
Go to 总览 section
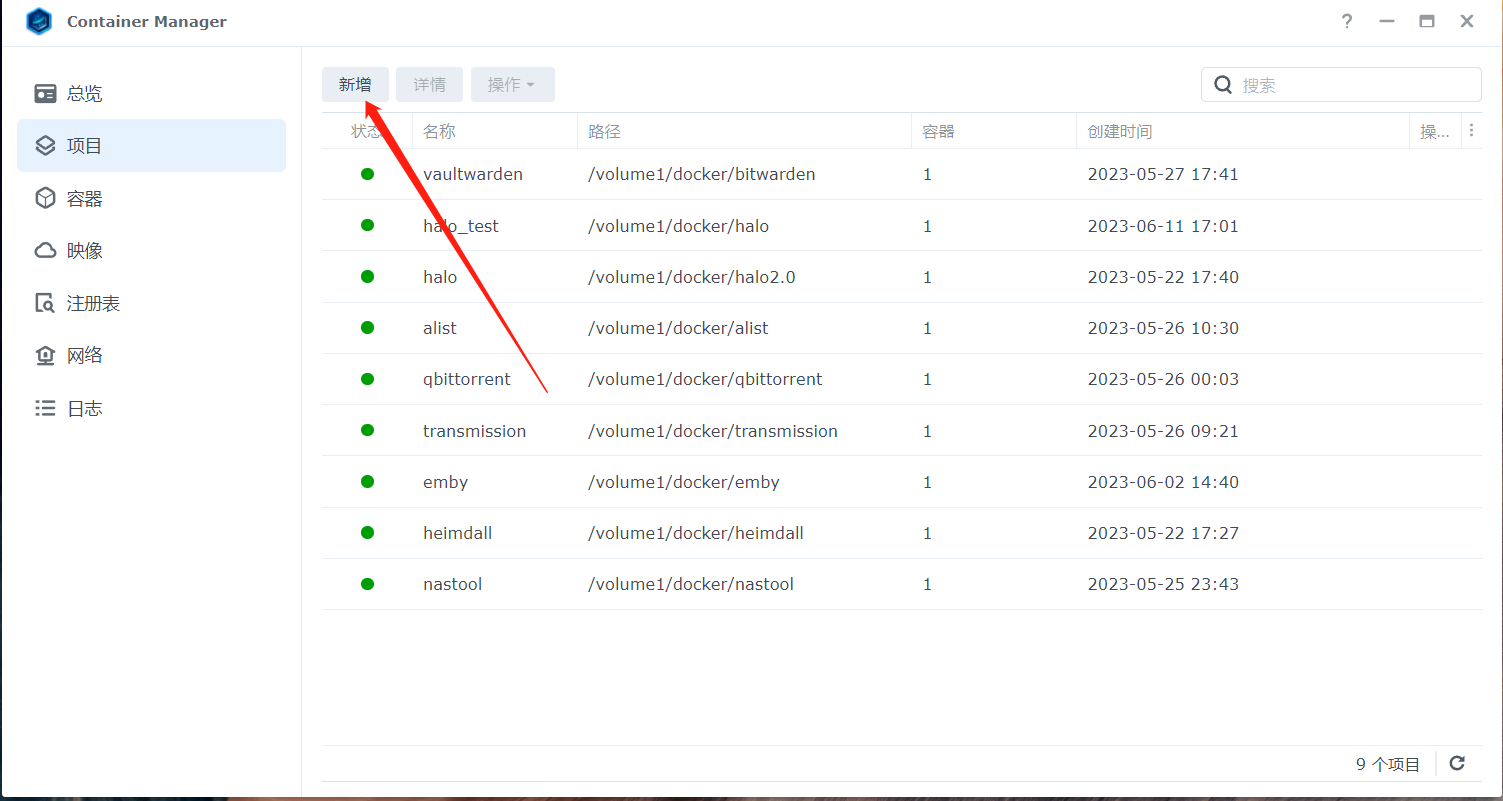[151, 93]
